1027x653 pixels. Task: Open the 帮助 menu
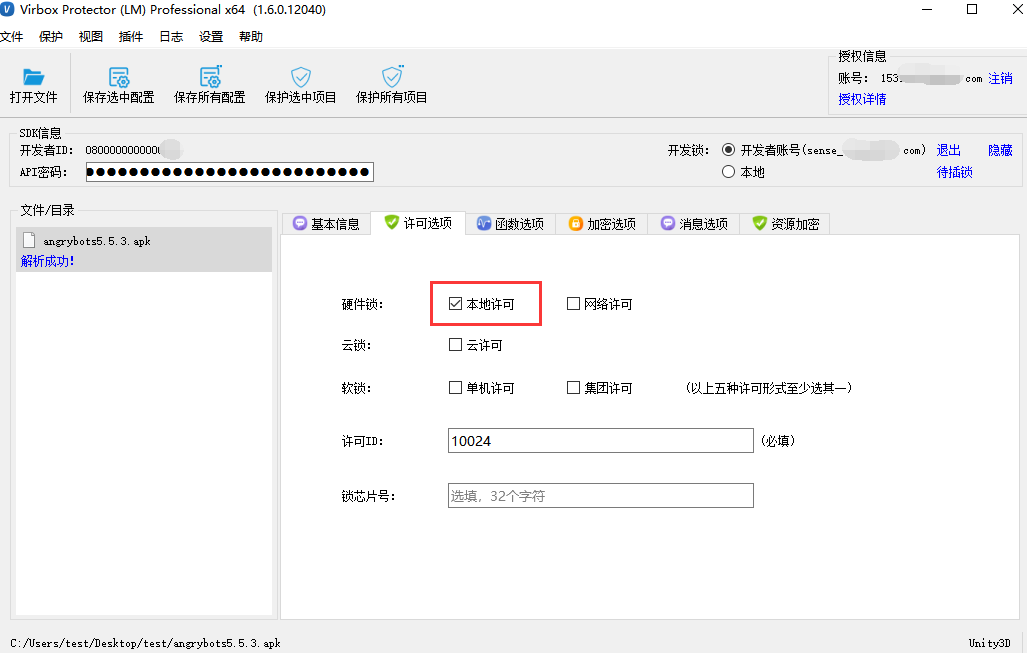tap(251, 37)
